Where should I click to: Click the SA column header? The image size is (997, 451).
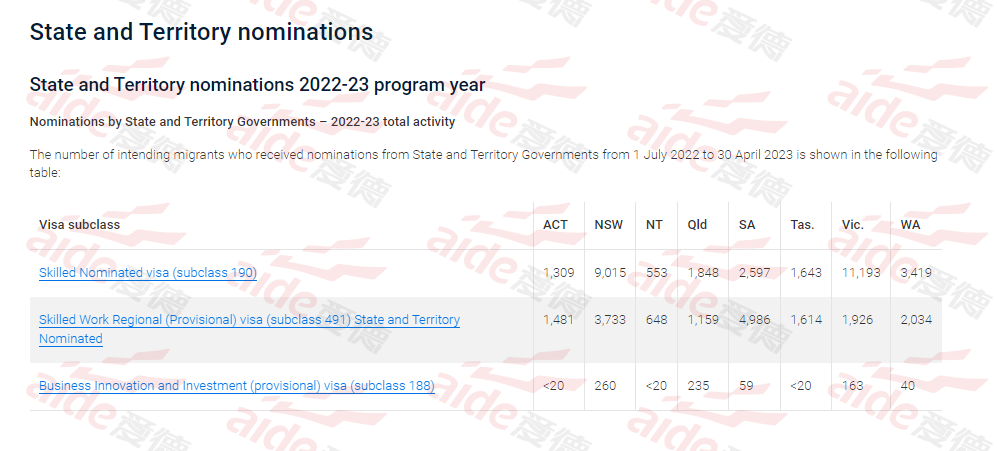click(x=746, y=225)
